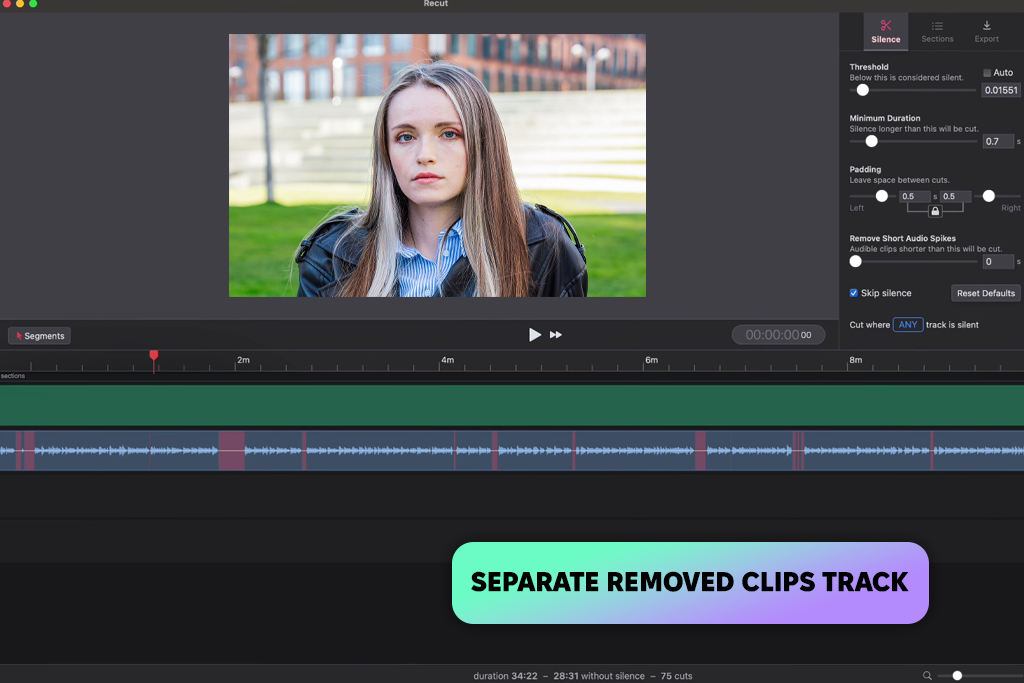Click the timeline zoom magnifier icon

point(927,675)
